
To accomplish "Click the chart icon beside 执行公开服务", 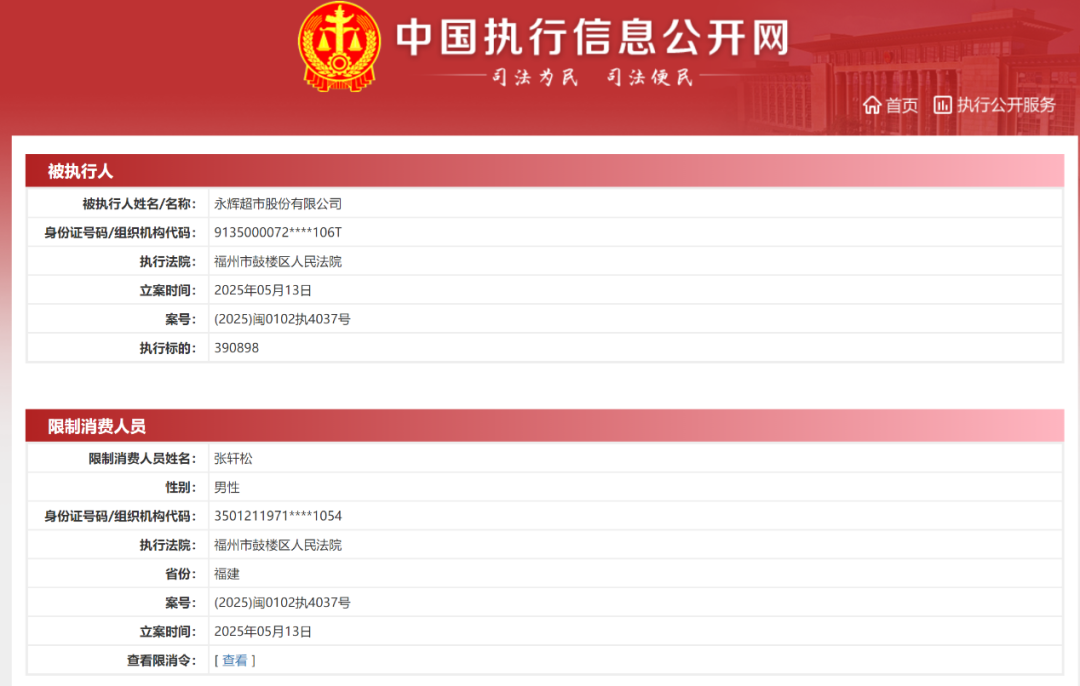I will coord(942,105).
